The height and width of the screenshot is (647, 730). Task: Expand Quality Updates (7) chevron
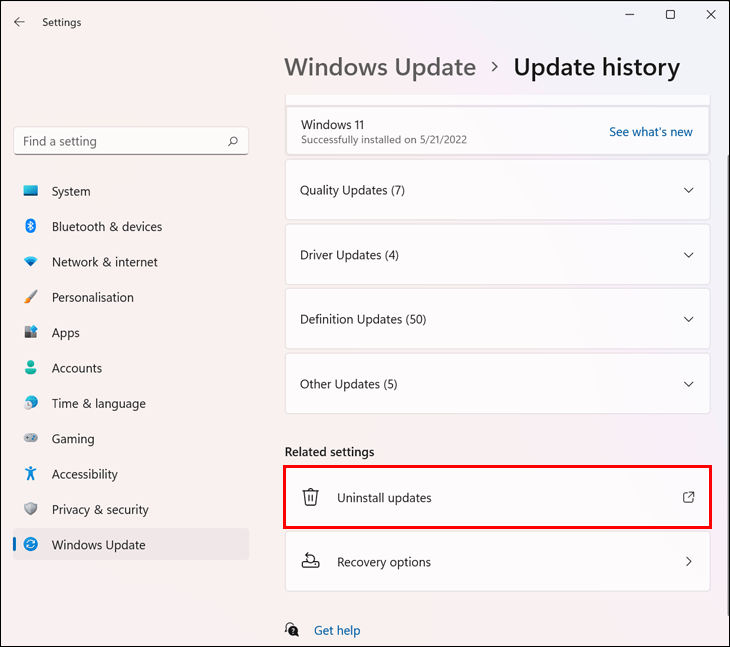tap(689, 190)
